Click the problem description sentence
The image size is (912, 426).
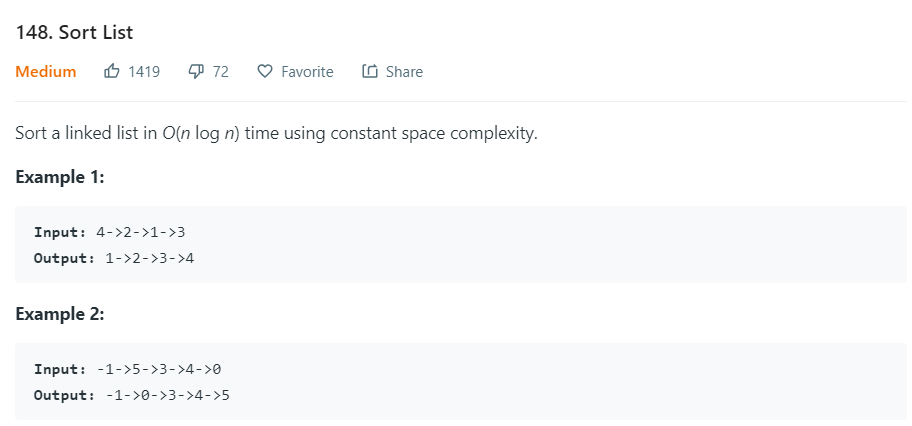(276, 134)
